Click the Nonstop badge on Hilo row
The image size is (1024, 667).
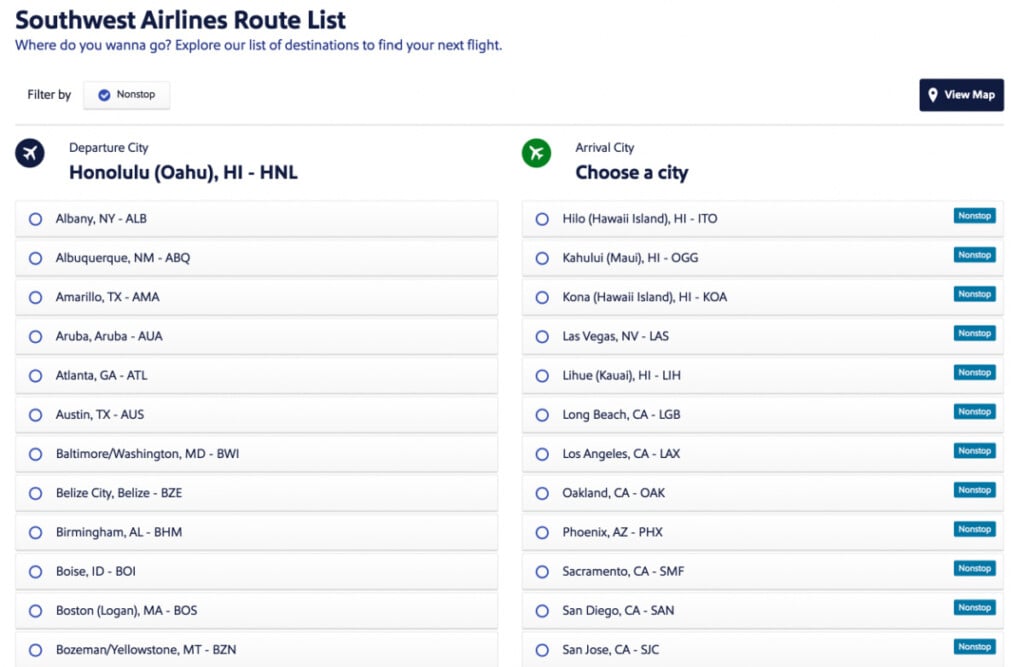coord(974,216)
